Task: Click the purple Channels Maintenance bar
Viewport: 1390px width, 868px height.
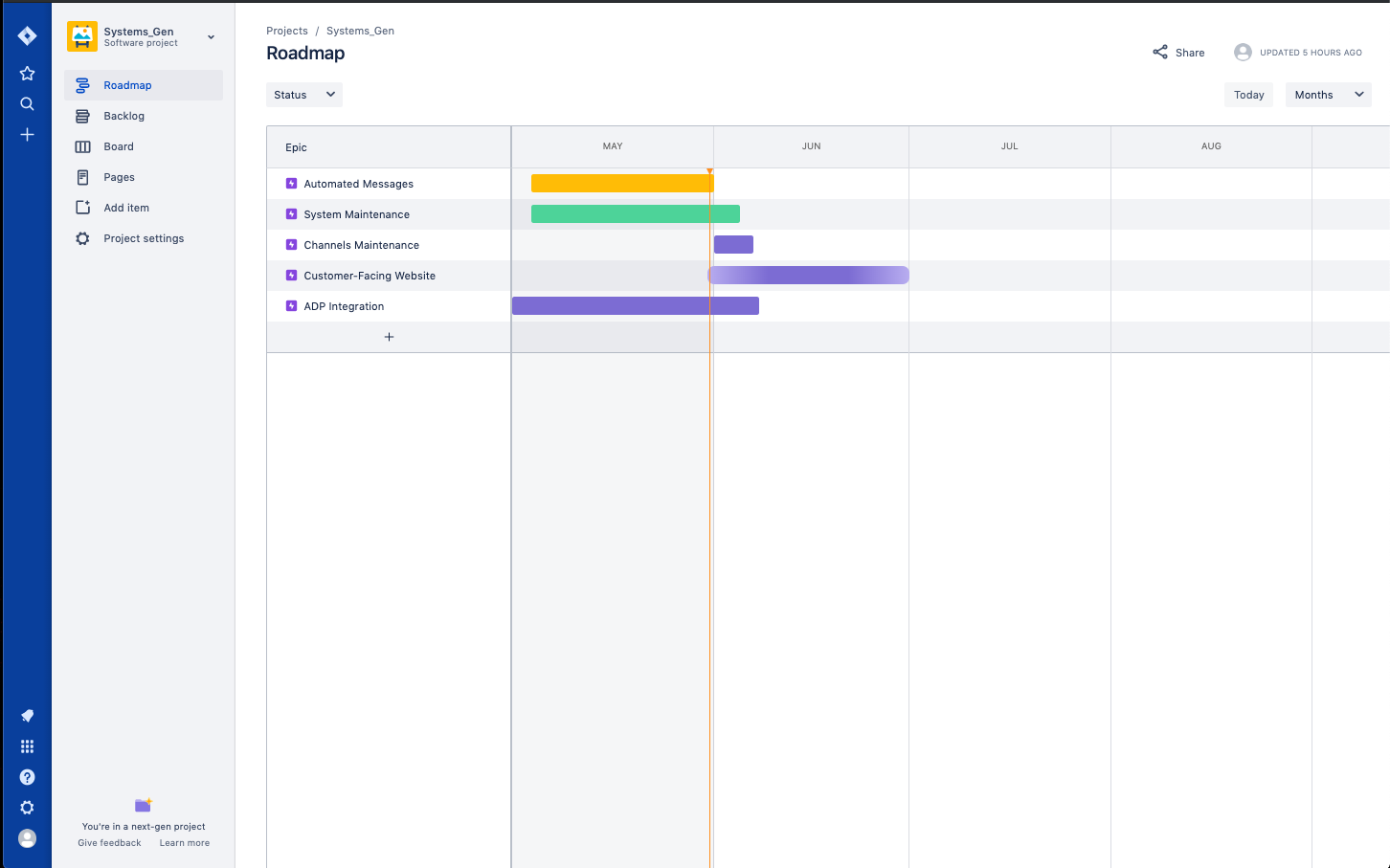Action: (733, 245)
